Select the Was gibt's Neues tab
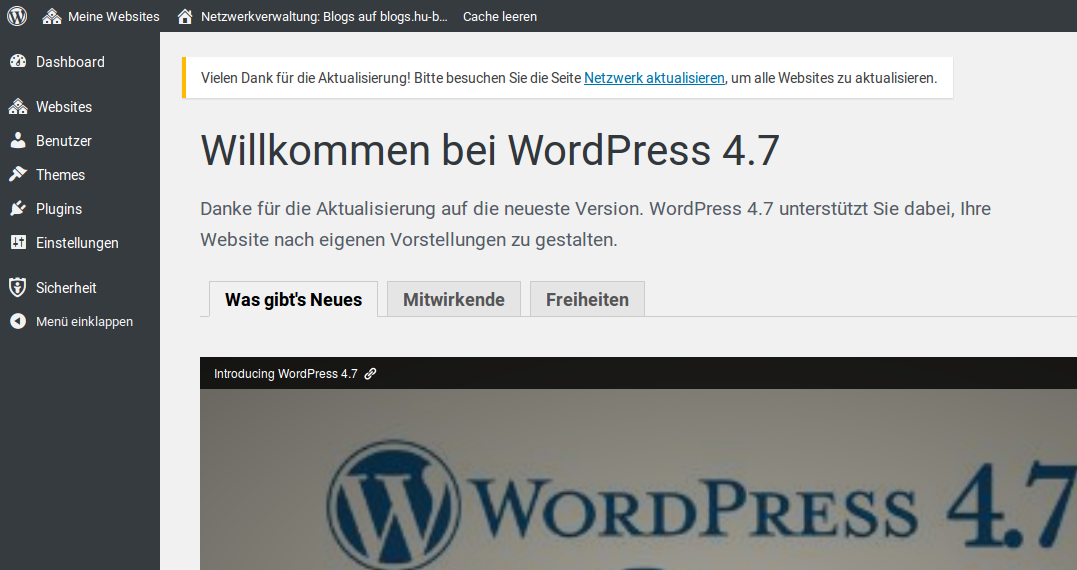The width and height of the screenshot is (1077, 570). (293, 299)
